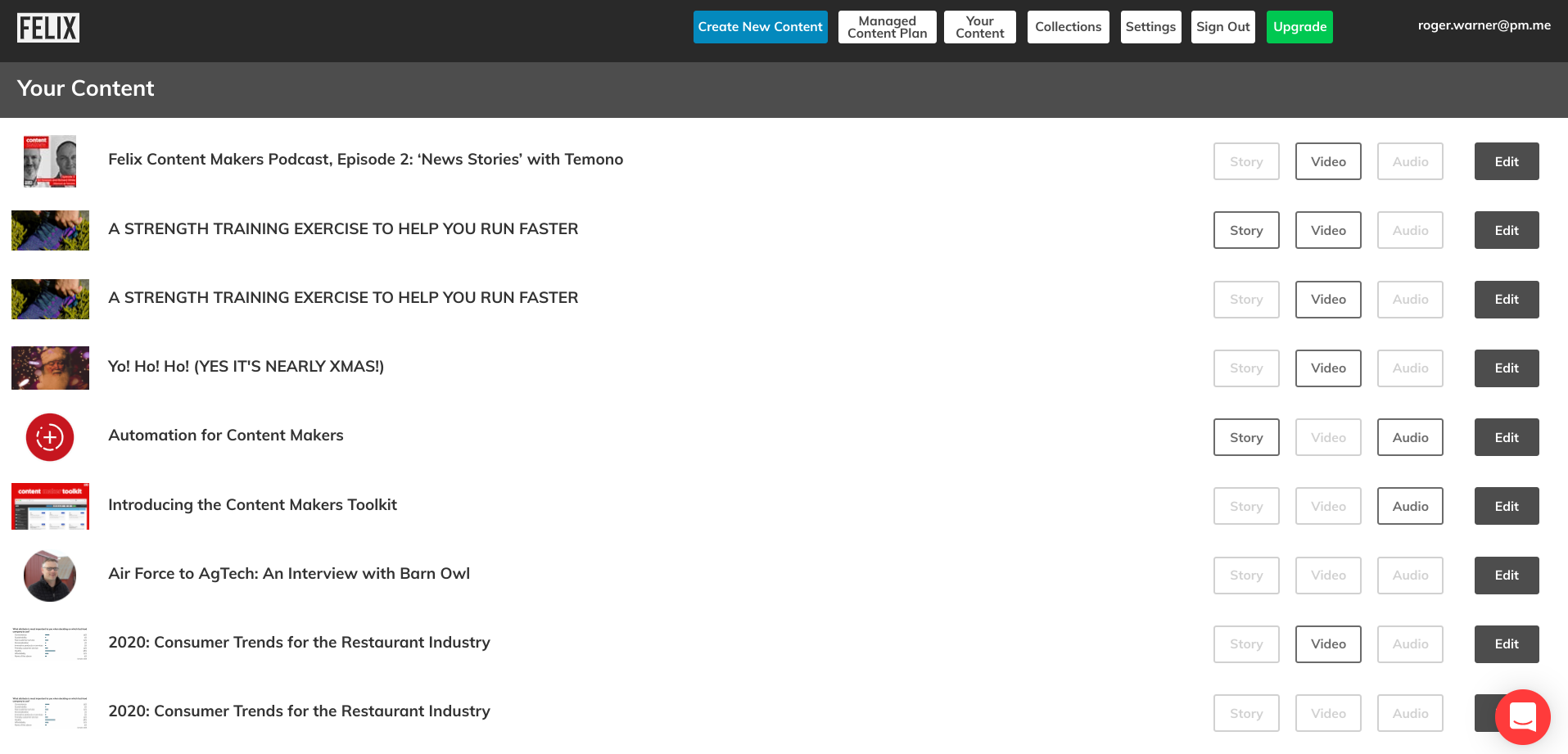Open the Barn Owl interview portrait thumbnail
Viewport: 1568px width, 754px height.
[50, 576]
